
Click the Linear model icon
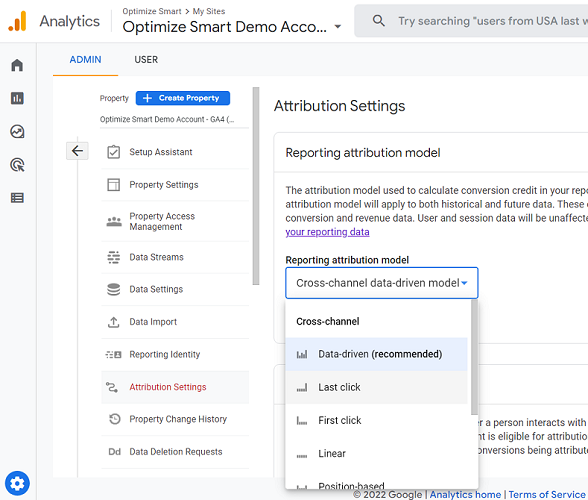click(302, 456)
